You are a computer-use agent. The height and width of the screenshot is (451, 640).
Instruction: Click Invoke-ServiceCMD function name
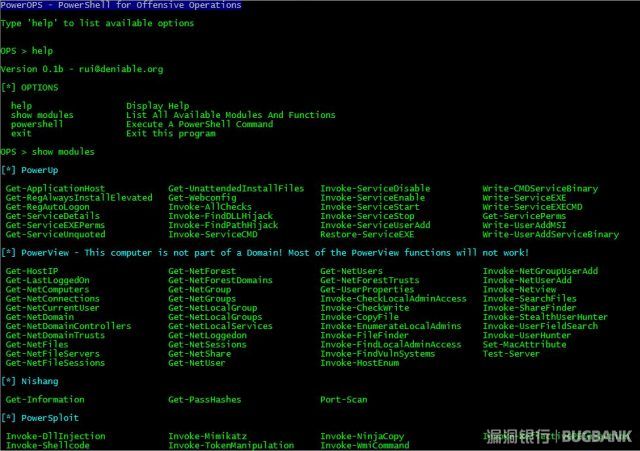click(x=213, y=234)
